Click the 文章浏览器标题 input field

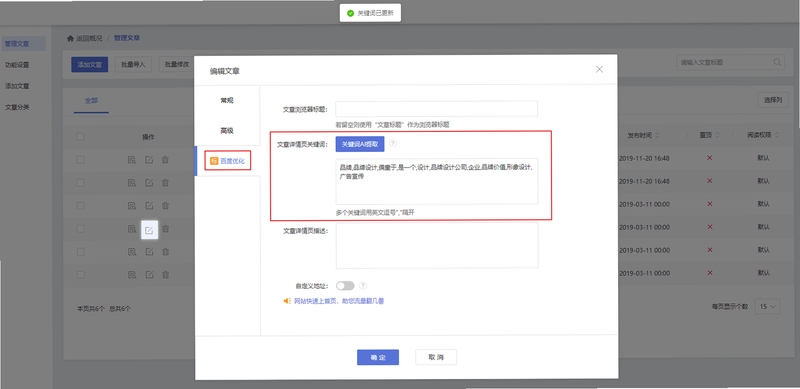[436, 109]
